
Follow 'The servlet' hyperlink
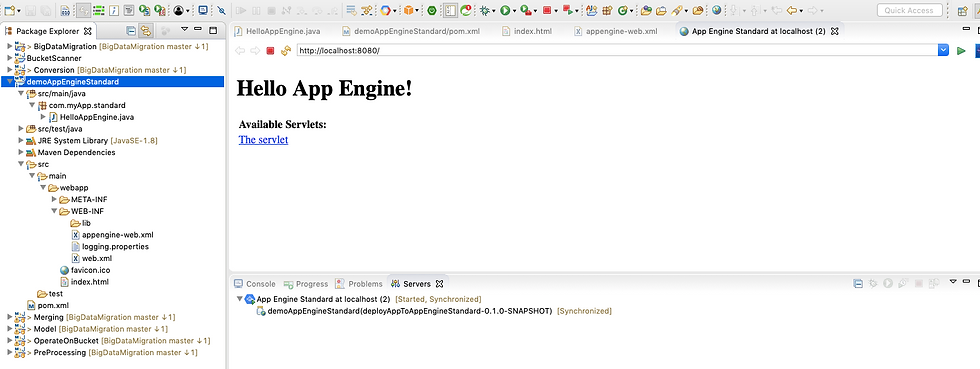[x=263, y=139]
